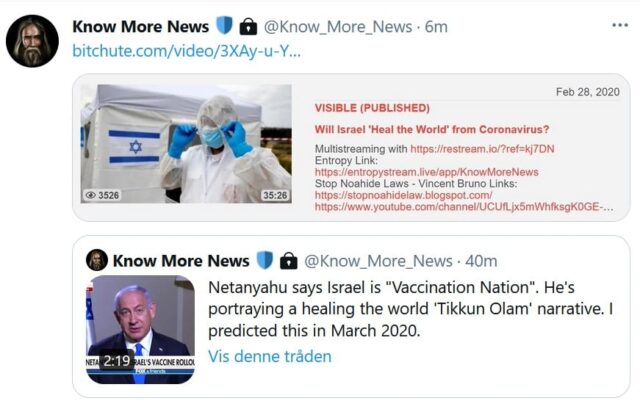The height and width of the screenshot is (401, 640).
Task: Click 'Vis denne tråden' link
Action: tap(270, 356)
